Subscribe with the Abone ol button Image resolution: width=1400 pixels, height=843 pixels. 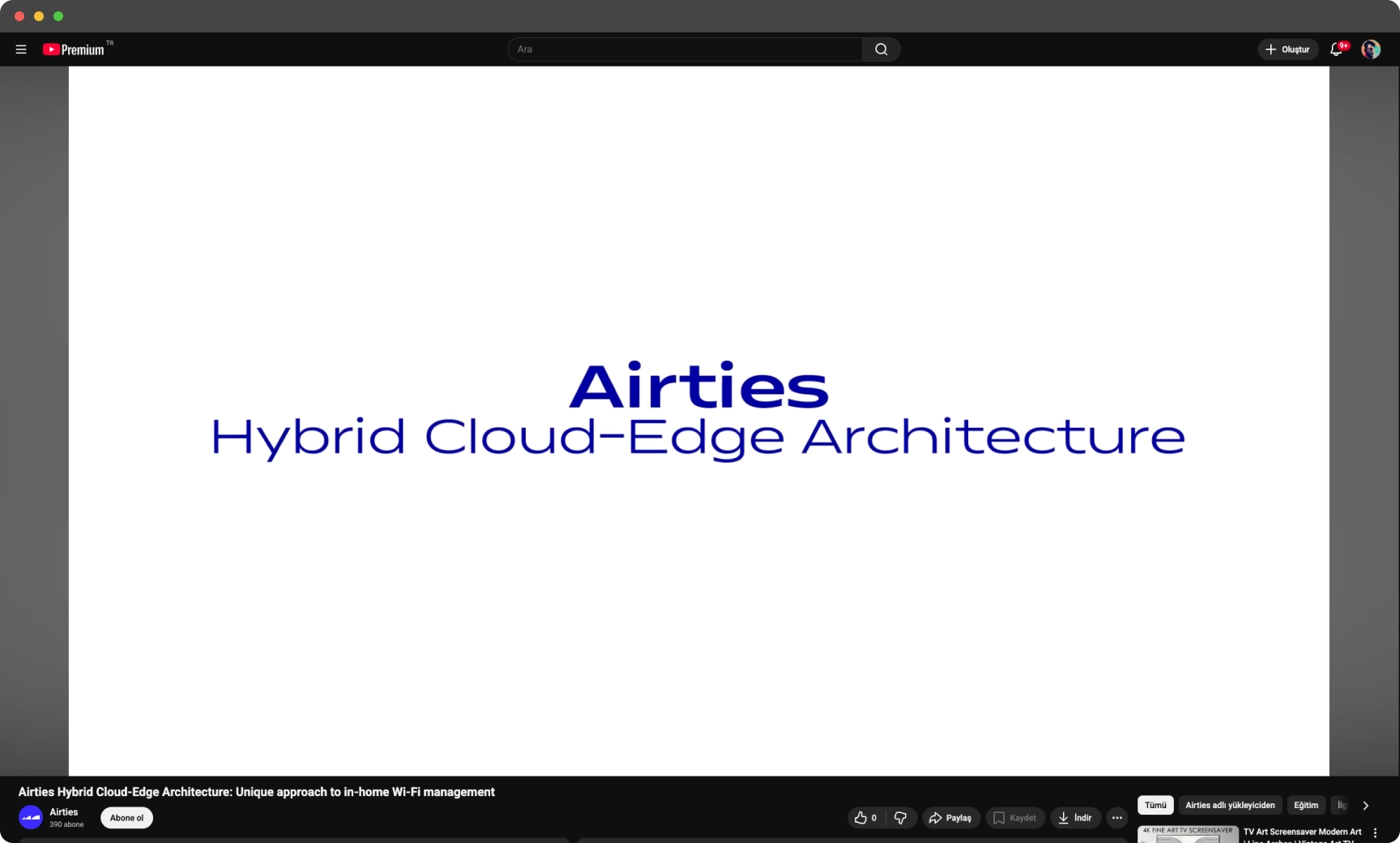pyautogui.click(x=126, y=818)
